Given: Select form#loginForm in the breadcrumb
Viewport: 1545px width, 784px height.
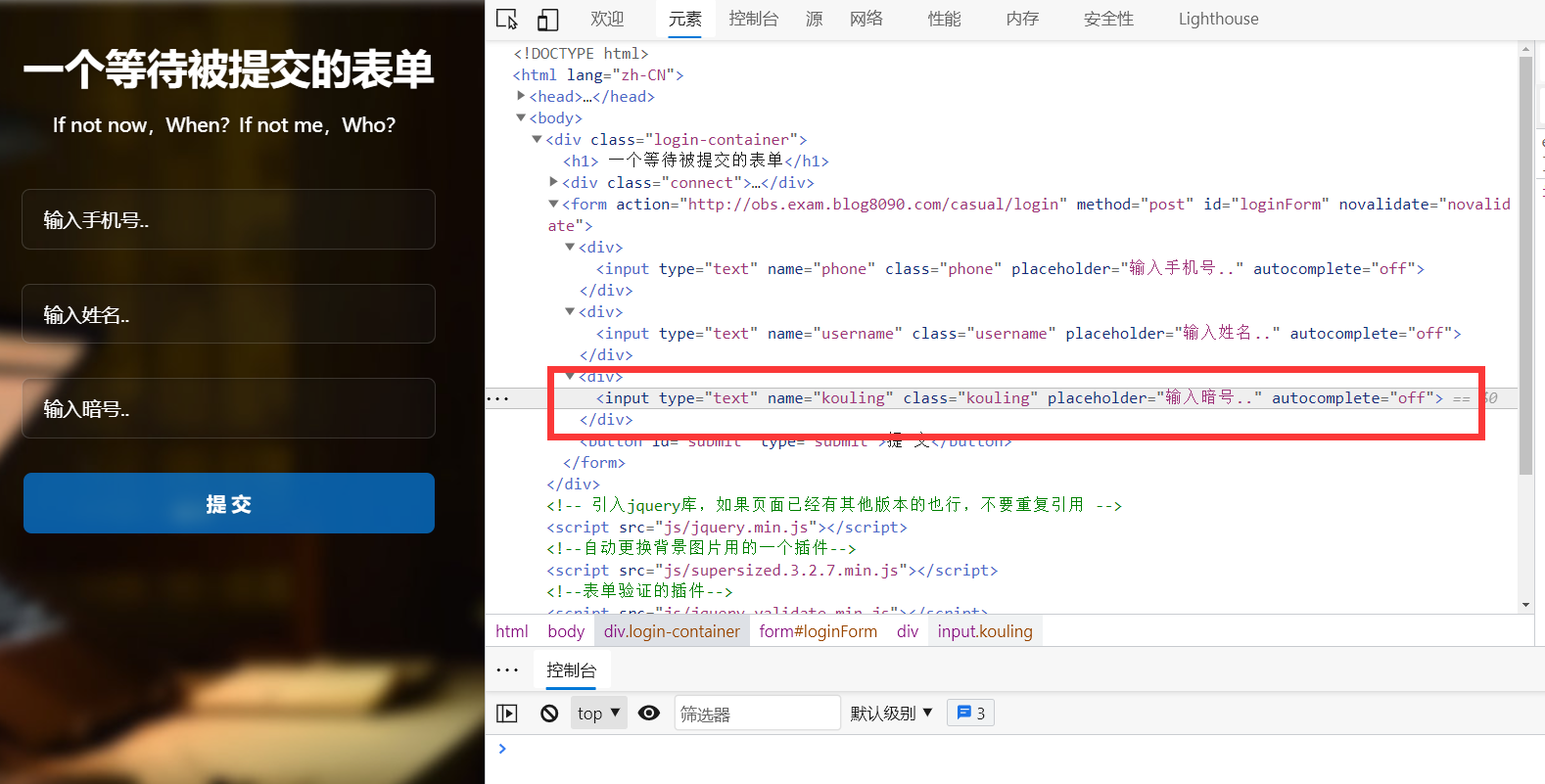Looking at the screenshot, I should (x=819, y=631).
